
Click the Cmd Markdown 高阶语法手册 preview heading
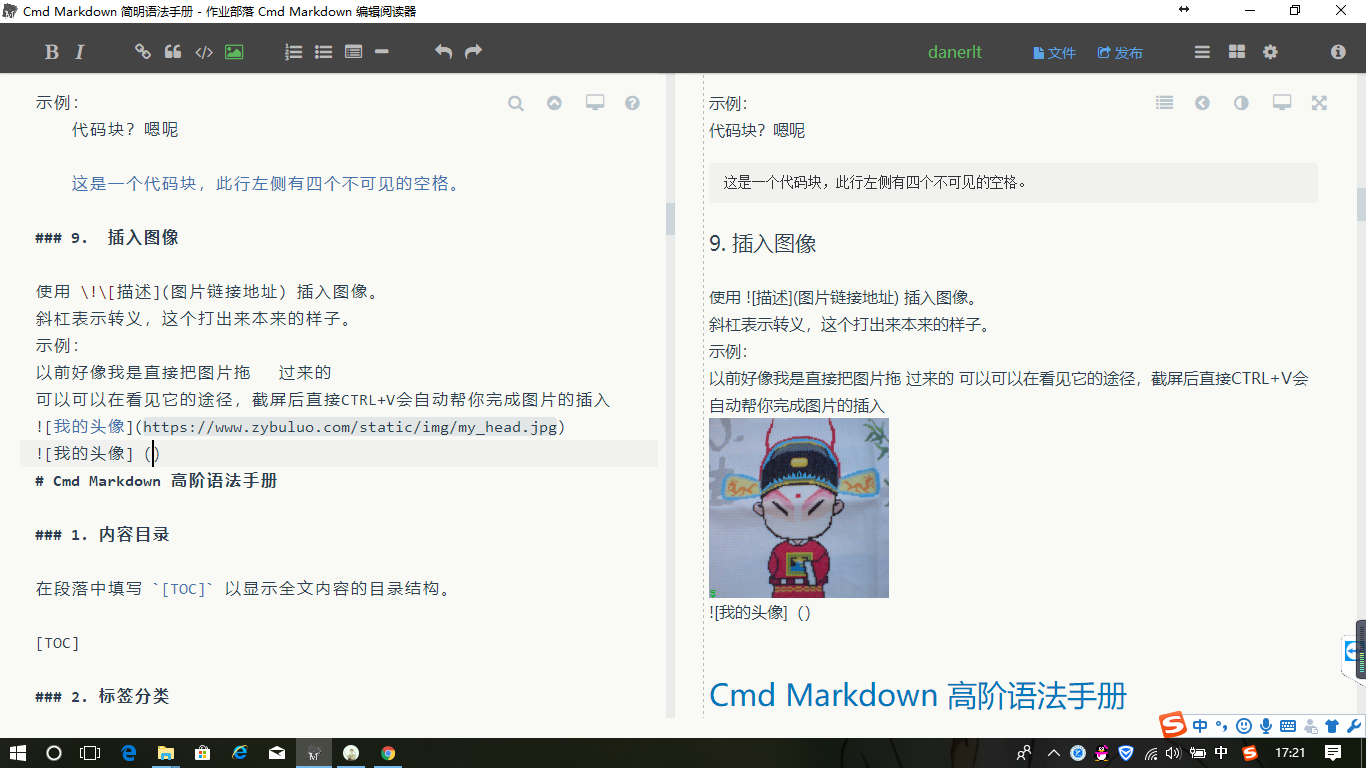point(918,695)
